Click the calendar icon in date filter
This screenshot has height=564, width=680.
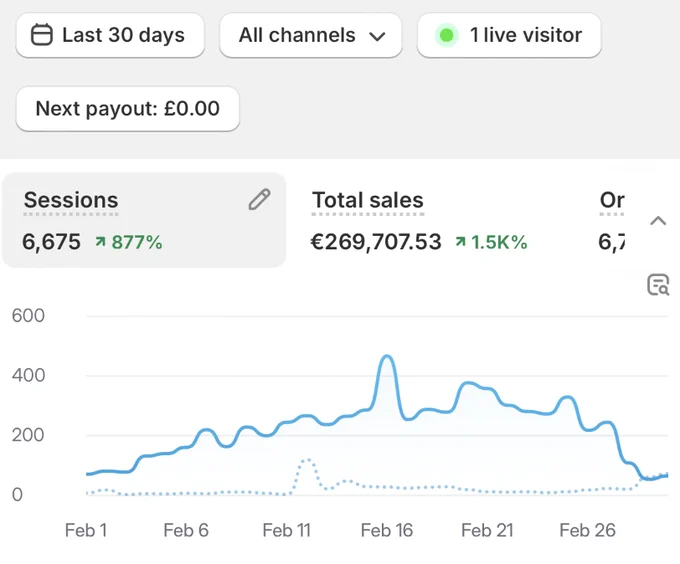42,35
